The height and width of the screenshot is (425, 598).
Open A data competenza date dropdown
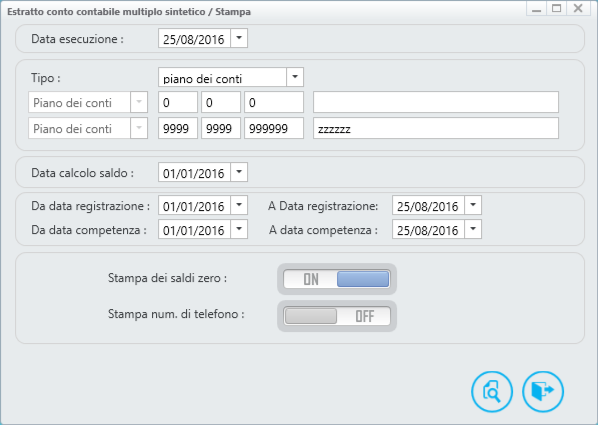tap(473, 229)
